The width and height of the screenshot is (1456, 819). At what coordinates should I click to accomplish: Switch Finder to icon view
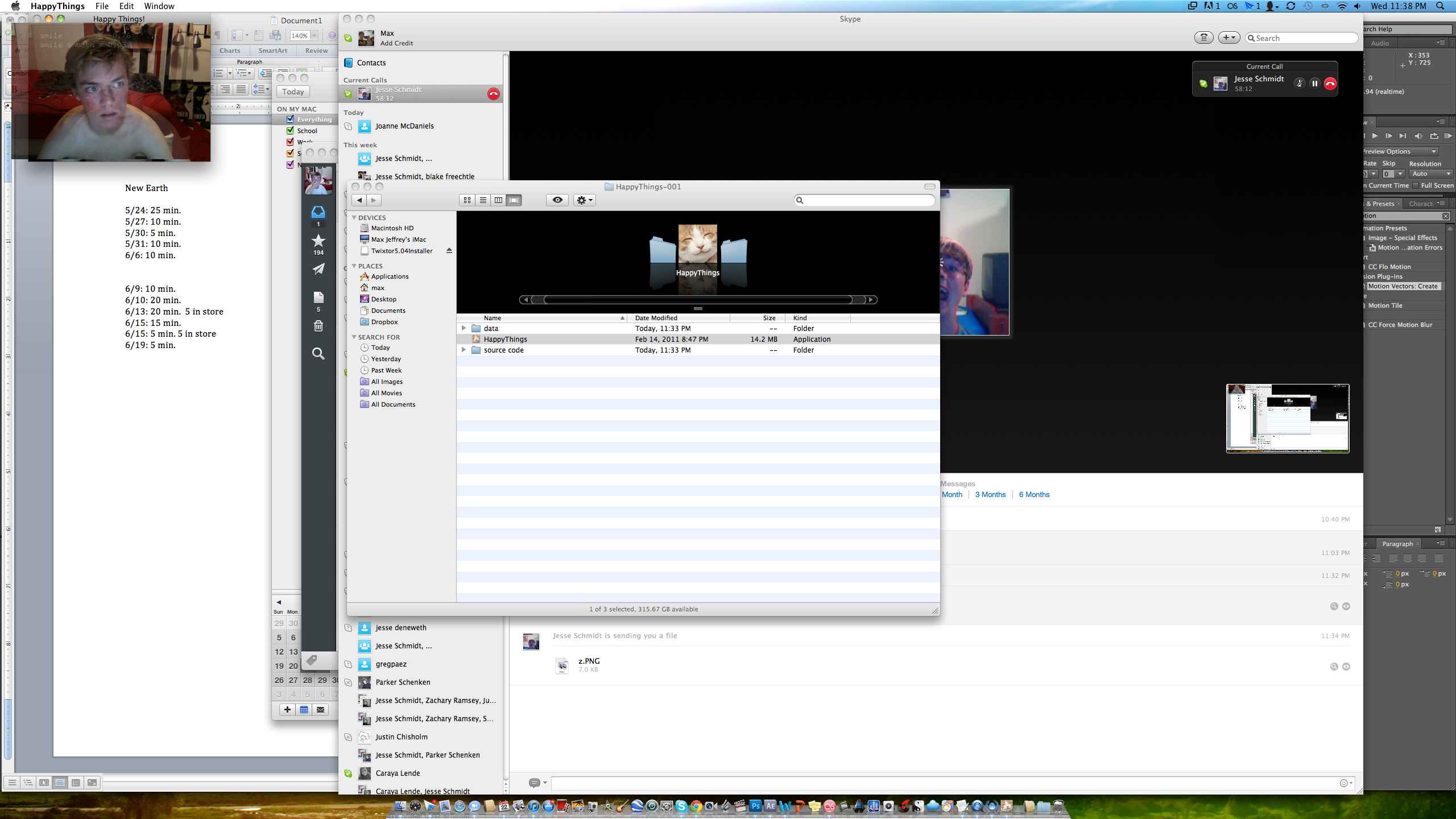click(x=467, y=200)
